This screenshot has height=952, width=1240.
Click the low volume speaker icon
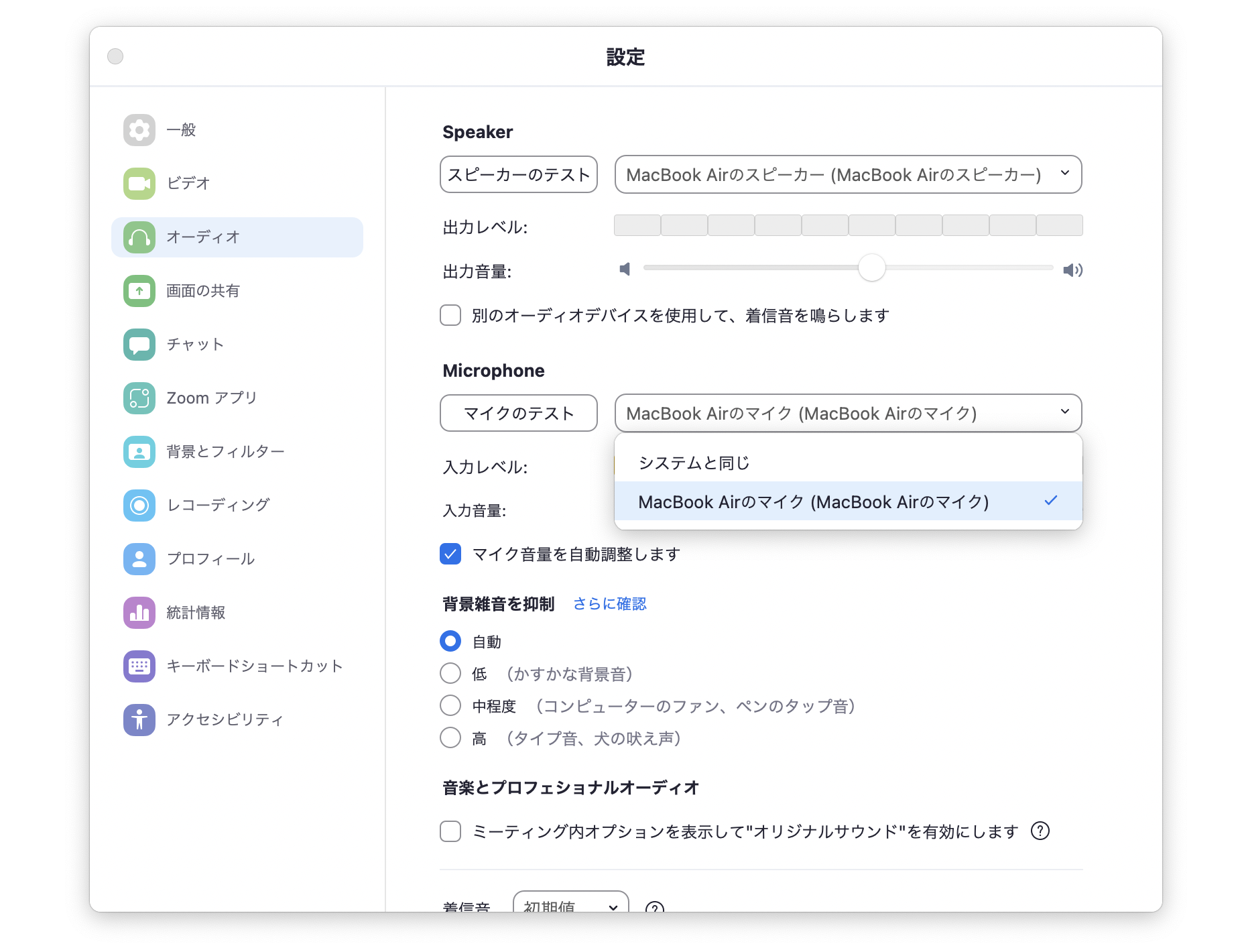click(x=625, y=270)
